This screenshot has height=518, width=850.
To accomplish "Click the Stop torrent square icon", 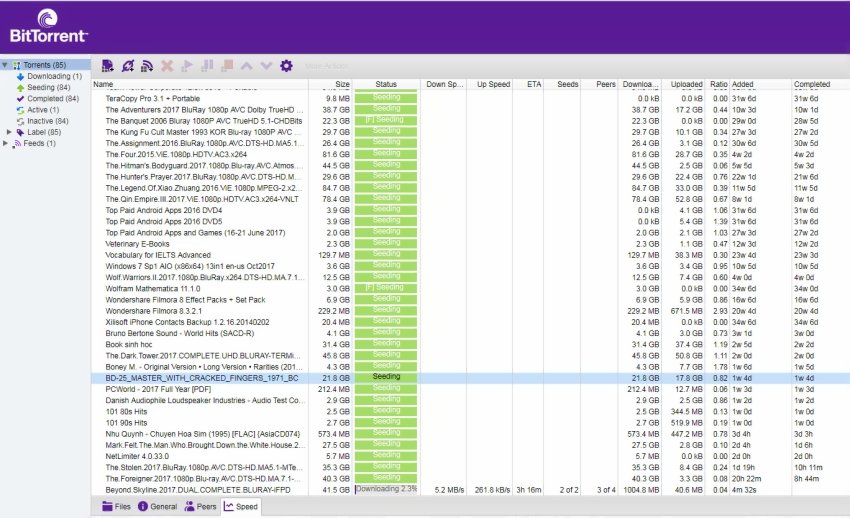I will click(227, 66).
